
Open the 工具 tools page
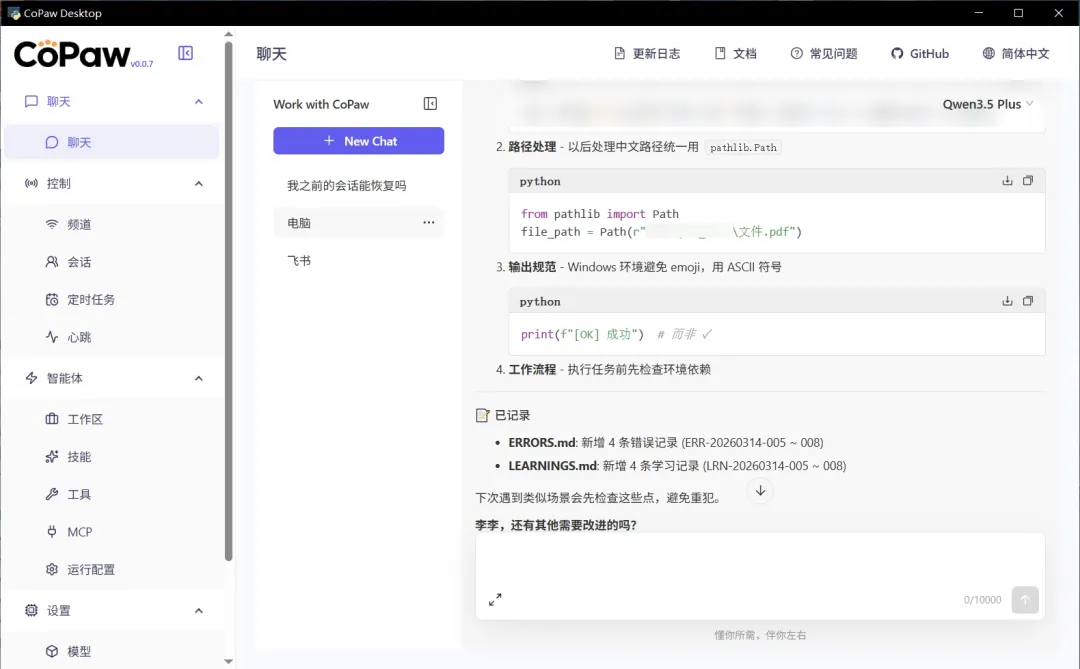point(112,494)
